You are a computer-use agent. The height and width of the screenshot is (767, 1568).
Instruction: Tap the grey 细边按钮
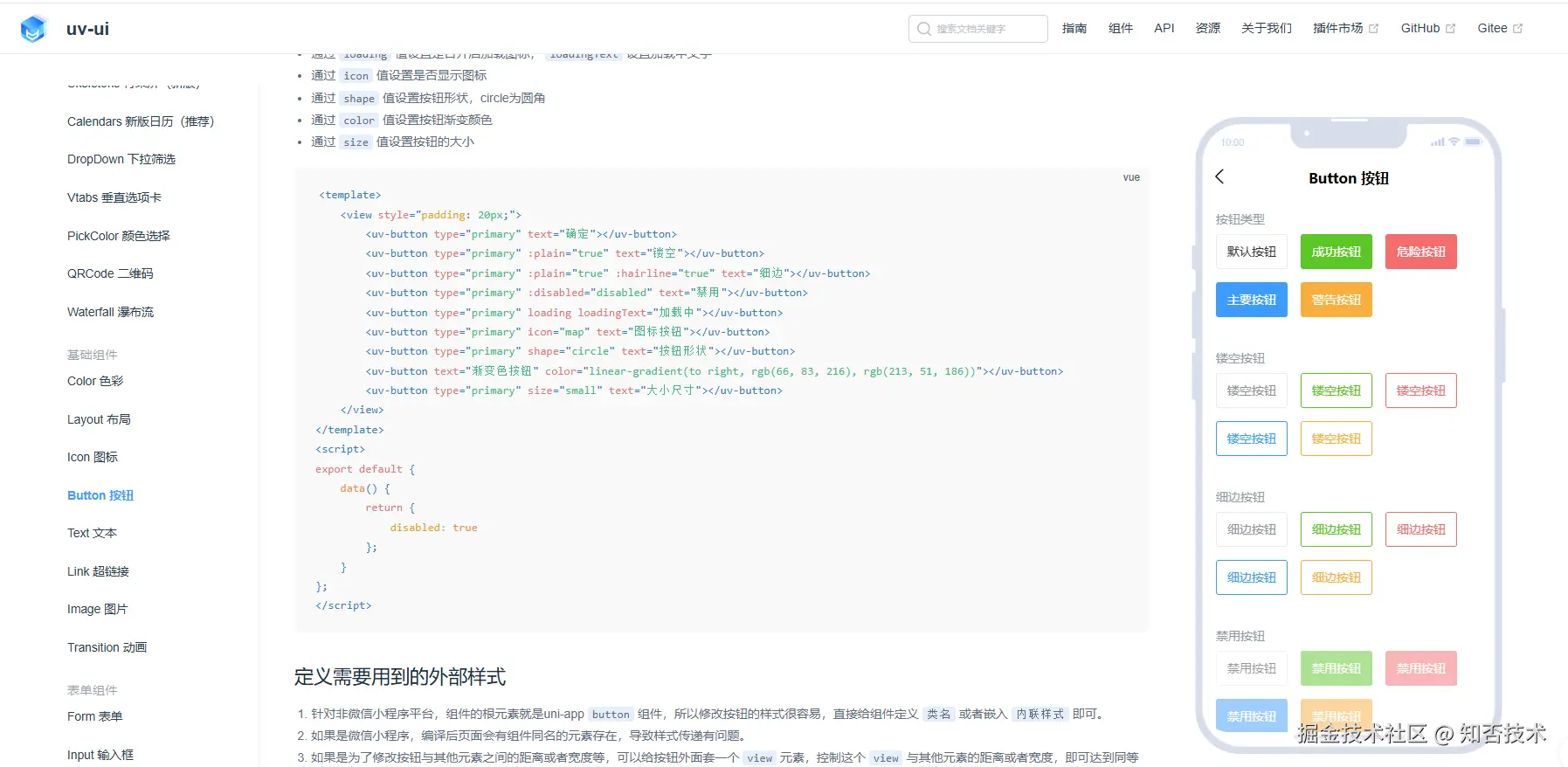(x=1252, y=529)
